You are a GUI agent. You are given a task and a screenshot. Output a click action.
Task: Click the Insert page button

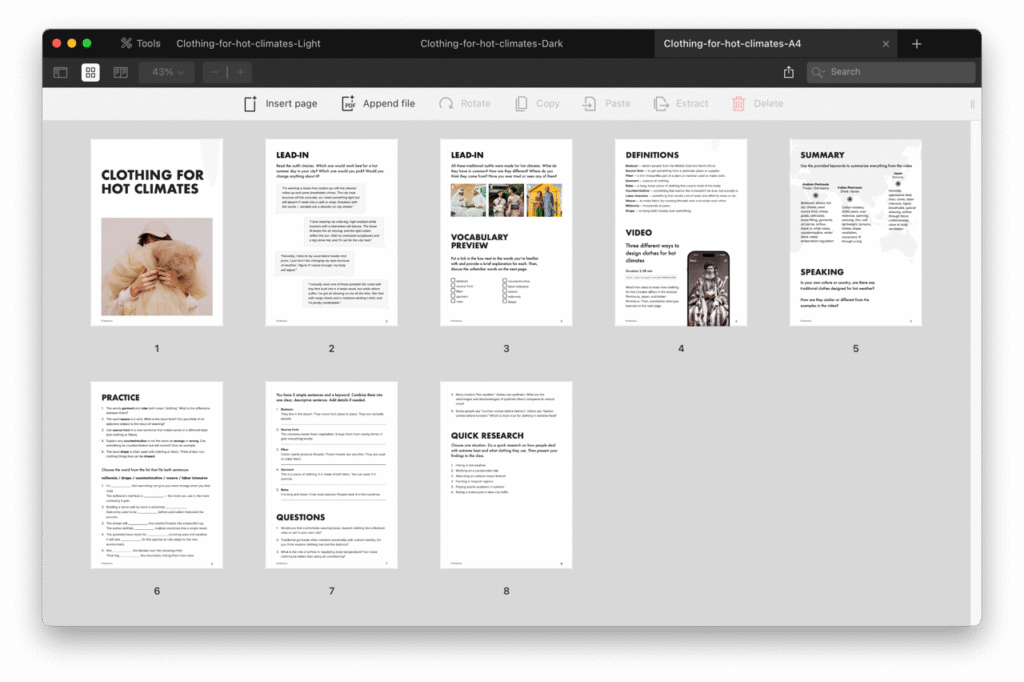point(280,103)
